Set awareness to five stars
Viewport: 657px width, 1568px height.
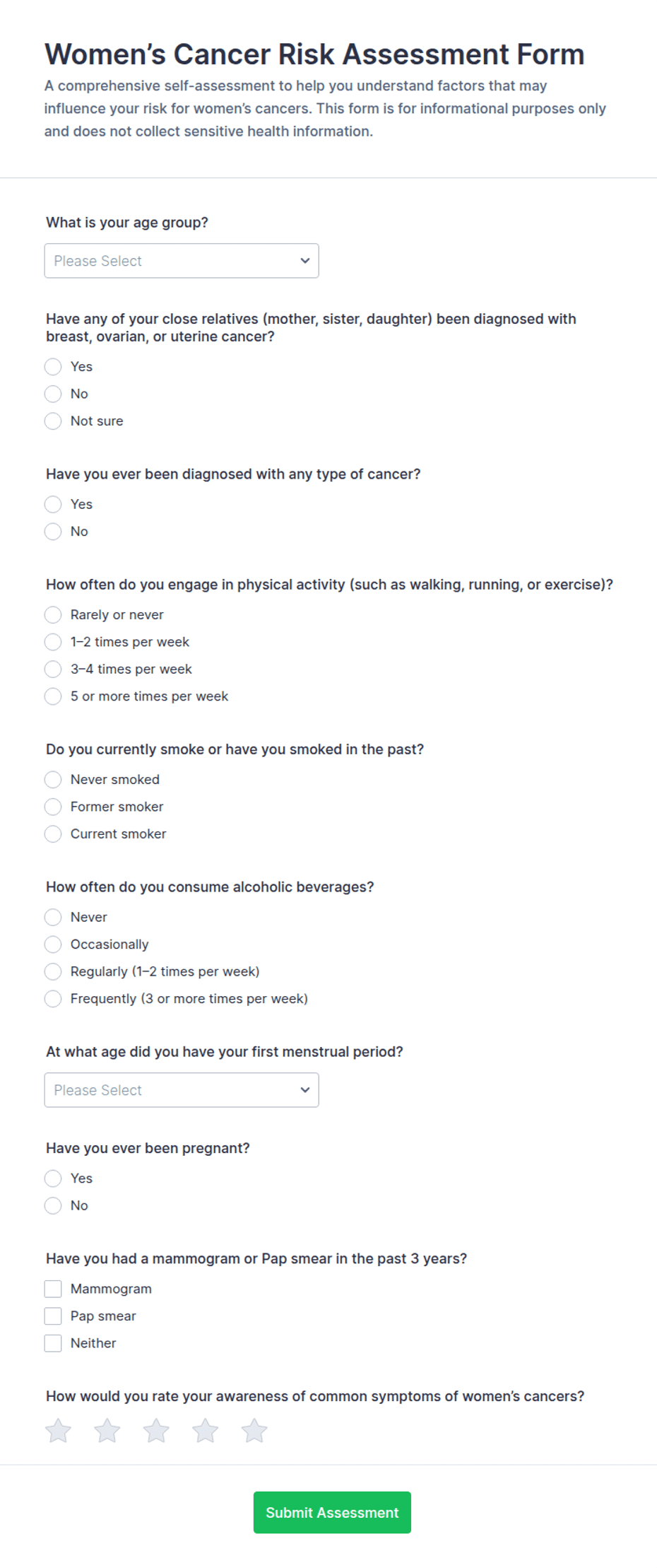pyautogui.click(x=254, y=1430)
